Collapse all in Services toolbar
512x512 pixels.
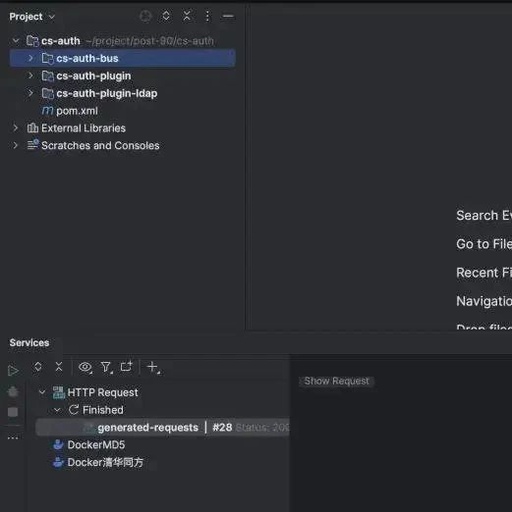click(x=59, y=367)
